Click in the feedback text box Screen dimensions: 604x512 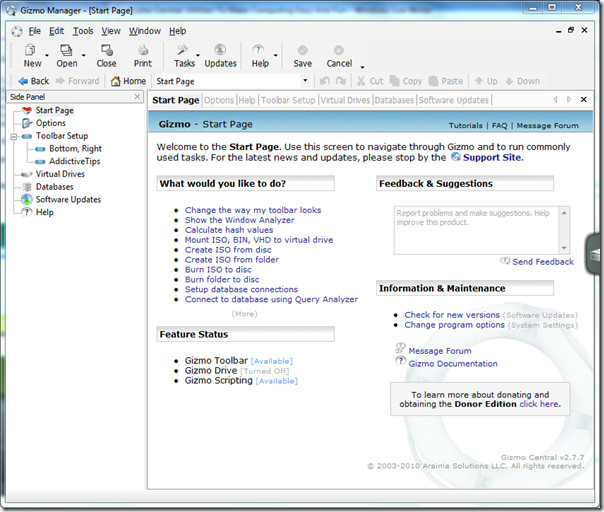click(x=476, y=230)
